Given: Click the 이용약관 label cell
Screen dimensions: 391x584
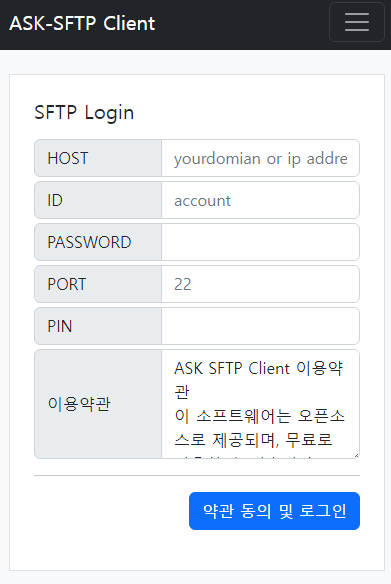Looking at the screenshot, I should point(98,404).
